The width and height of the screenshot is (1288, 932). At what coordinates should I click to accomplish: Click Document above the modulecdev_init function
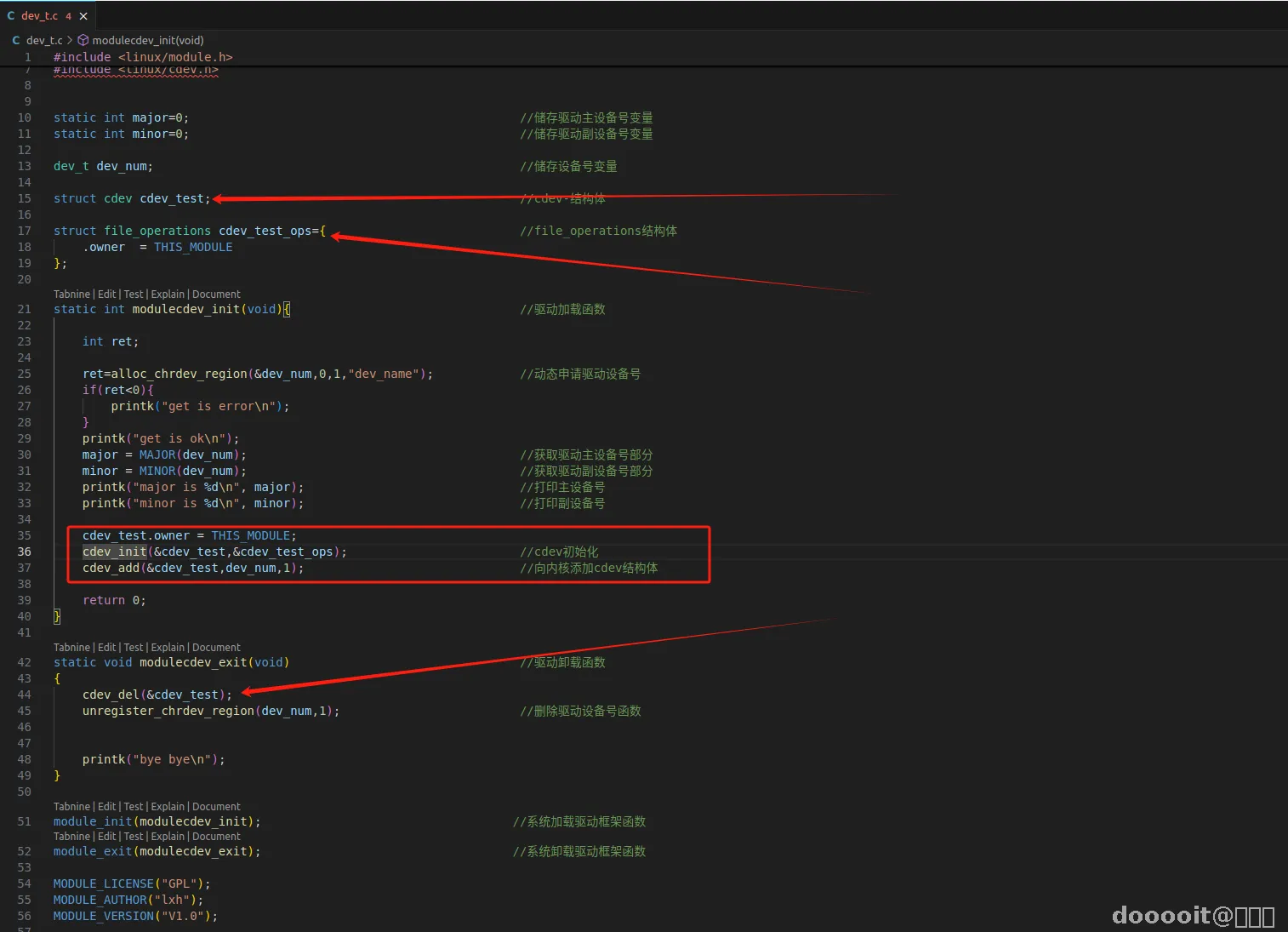tap(216, 294)
